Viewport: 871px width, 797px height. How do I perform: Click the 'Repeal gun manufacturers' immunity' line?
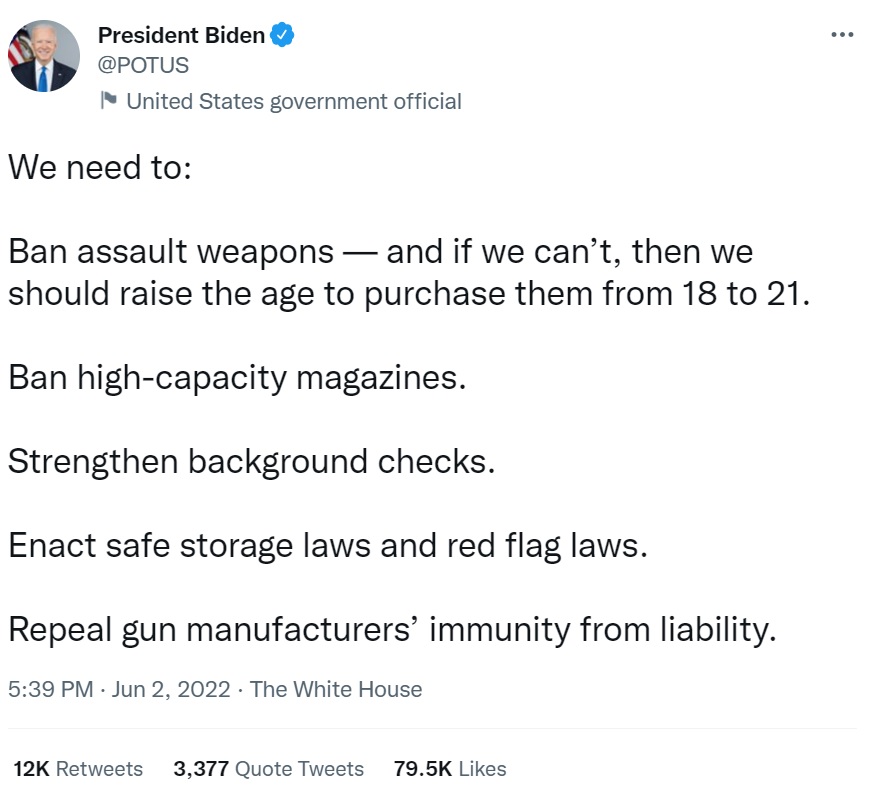click(x=392, y=629)
